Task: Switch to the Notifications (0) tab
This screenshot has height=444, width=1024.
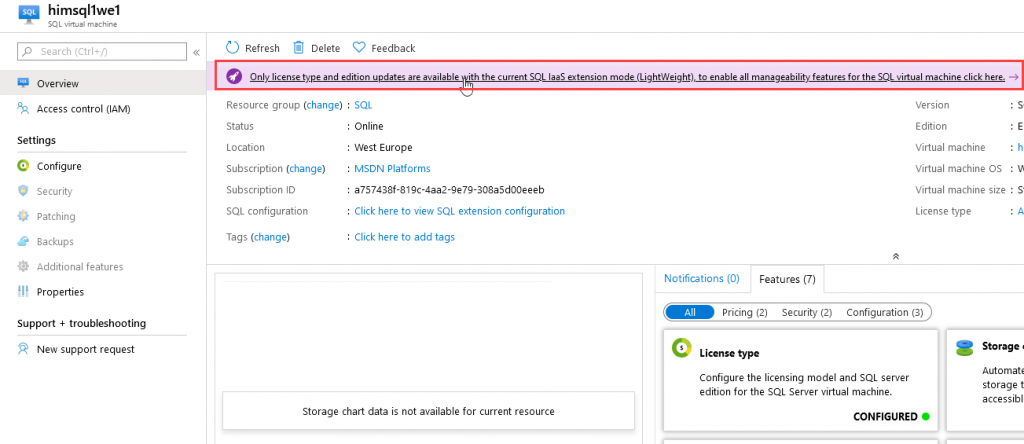Action: click(701, 278)
